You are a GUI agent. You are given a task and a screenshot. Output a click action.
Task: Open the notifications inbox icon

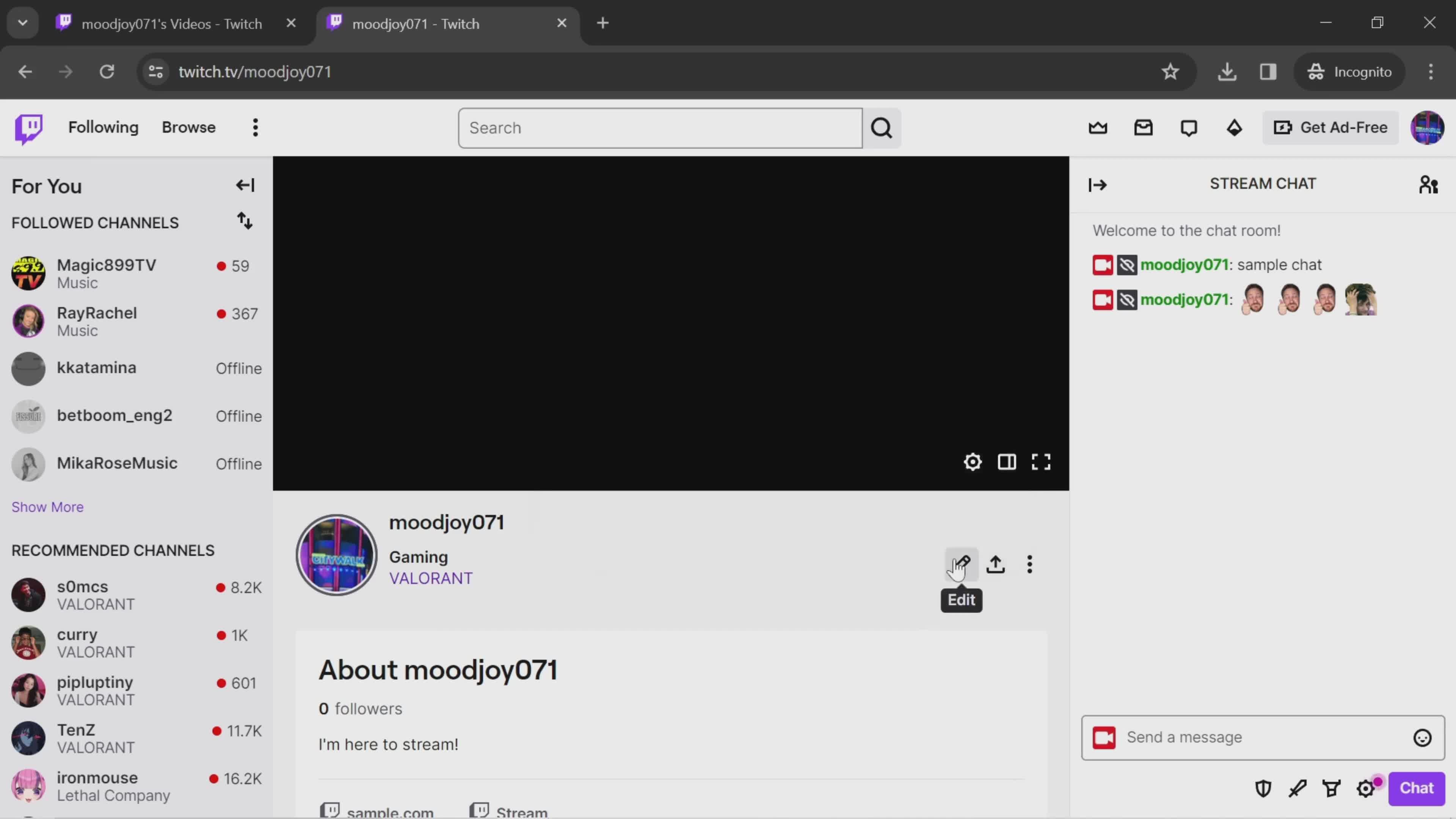pyautogui.click(x=1143, y=128)
